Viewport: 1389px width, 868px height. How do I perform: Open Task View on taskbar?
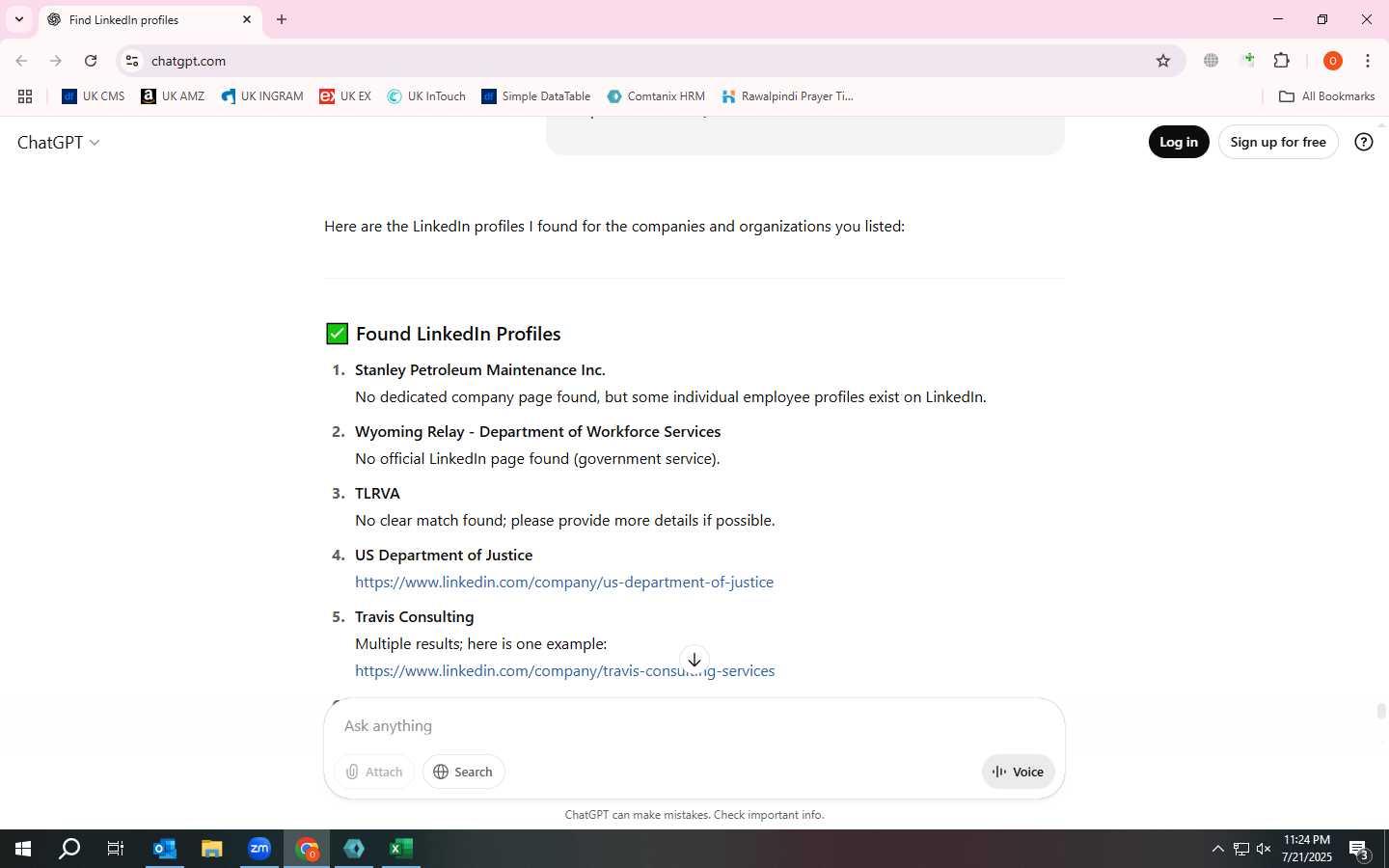pyautogui.click(x=116, y=849)
